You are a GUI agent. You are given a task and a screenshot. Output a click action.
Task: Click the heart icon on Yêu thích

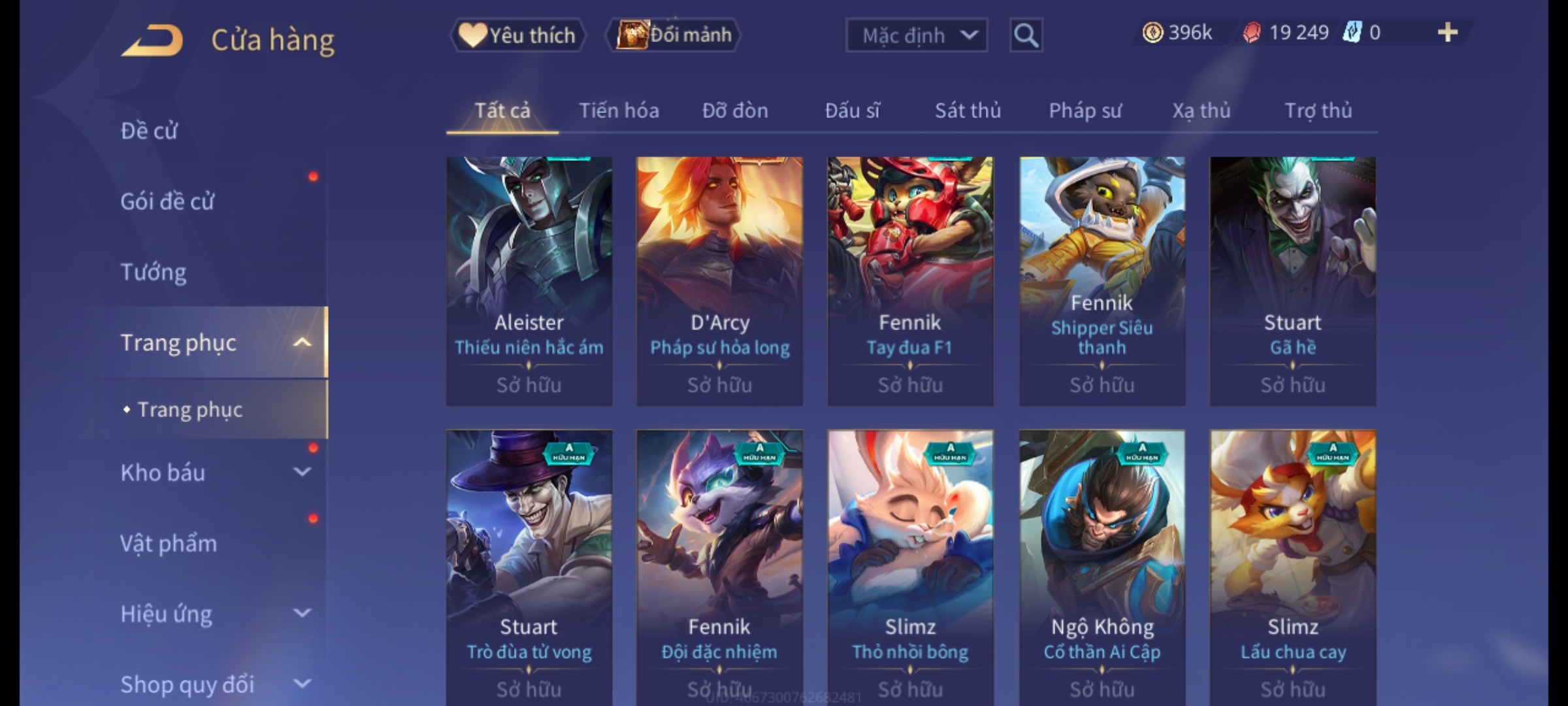click(472, 35)
